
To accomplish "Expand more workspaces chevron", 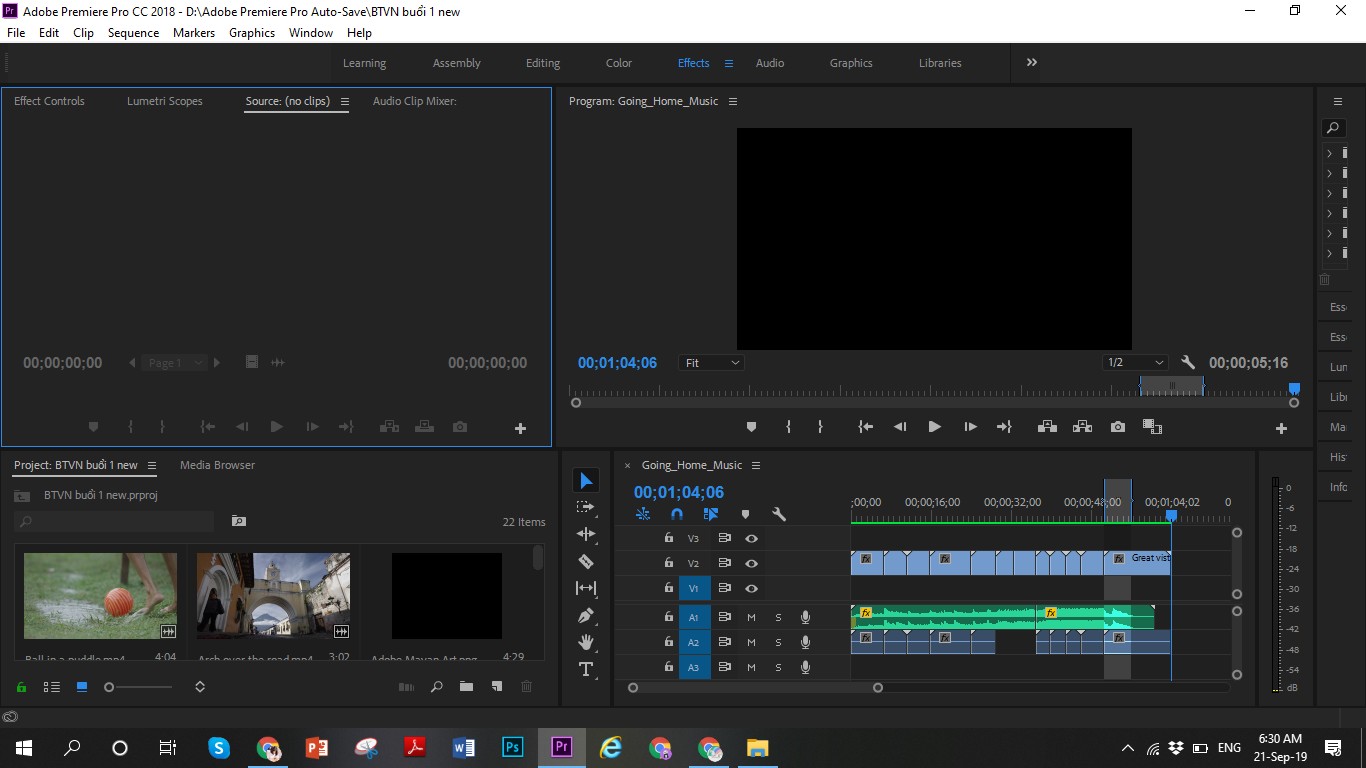I will pos(1031,62).
